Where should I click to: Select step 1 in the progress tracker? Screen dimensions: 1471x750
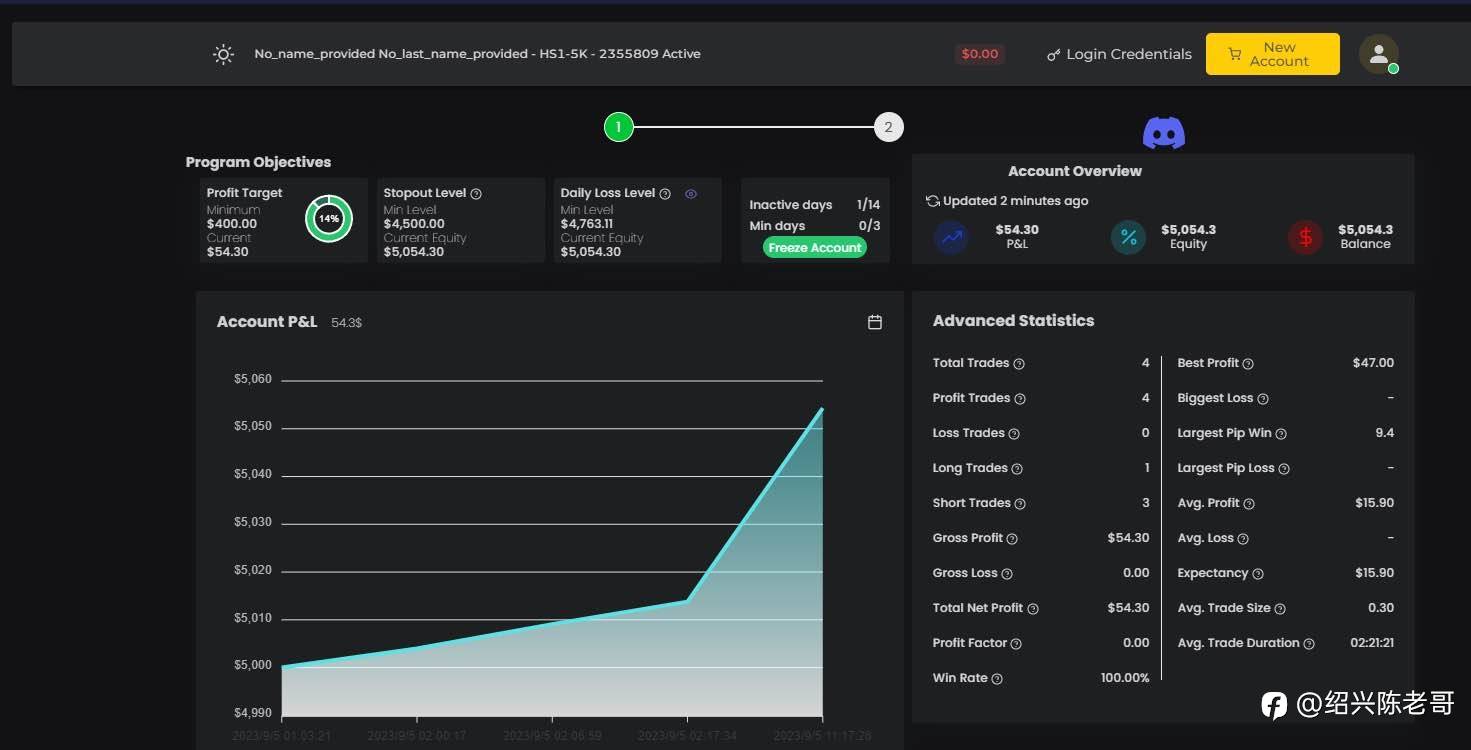click(x=619, y=127)
